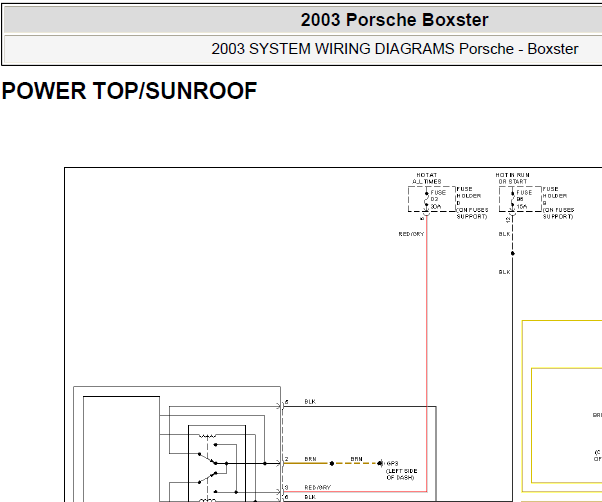This screenshot has height=502, width=602.
Task: Click the fuse B6 symbol in holder B
Action: tap(512, 199)
